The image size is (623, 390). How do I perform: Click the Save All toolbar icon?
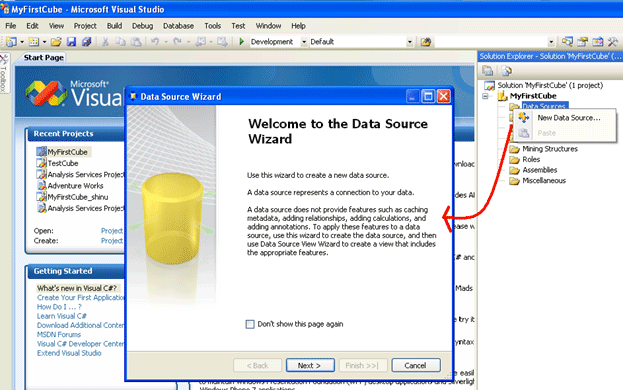tap(87, 42)
